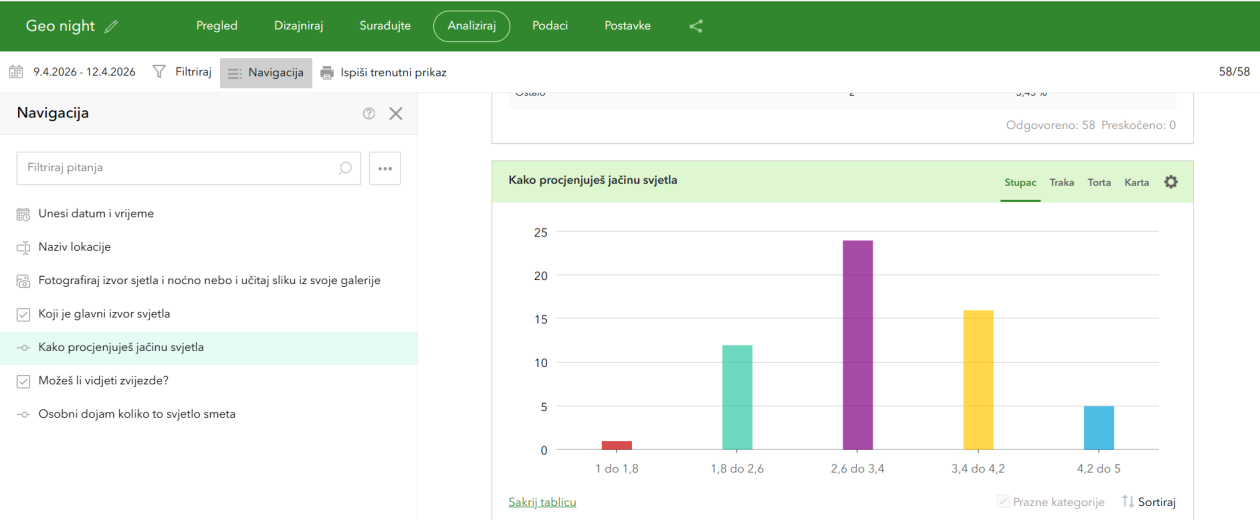This screenshot has height=520, width=1260.
Task: Open the three-dots more options button
Action: pos(385,168)
